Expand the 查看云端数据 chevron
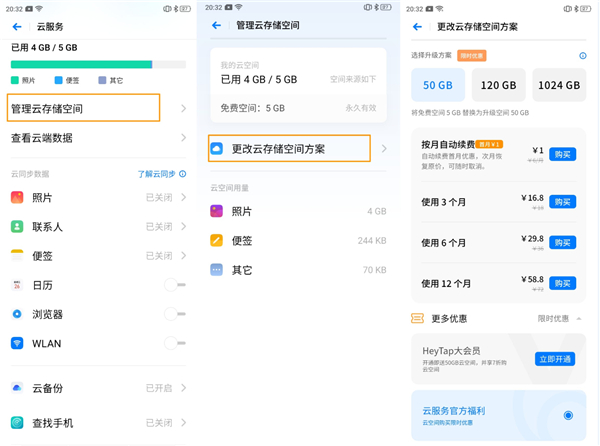The image size is (600, 446). click(184, 138)
